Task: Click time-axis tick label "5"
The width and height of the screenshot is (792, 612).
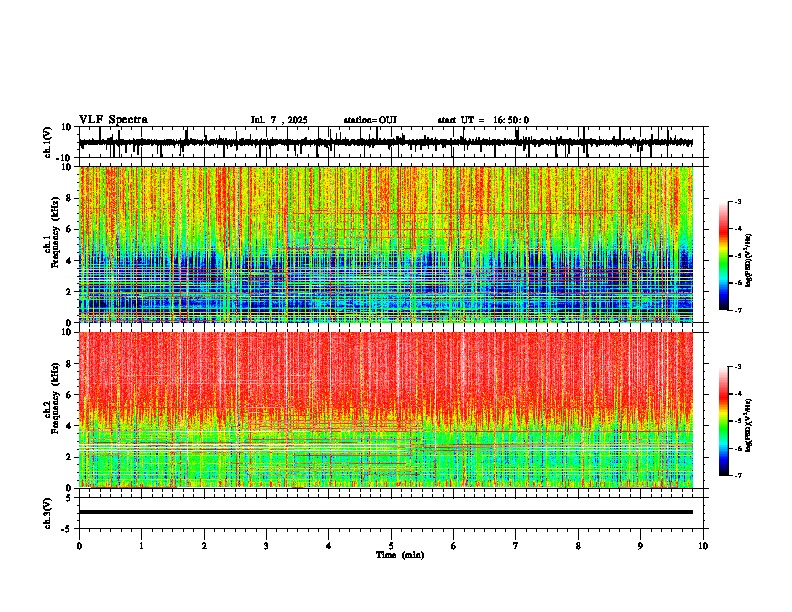Action: tap(391, 546)
